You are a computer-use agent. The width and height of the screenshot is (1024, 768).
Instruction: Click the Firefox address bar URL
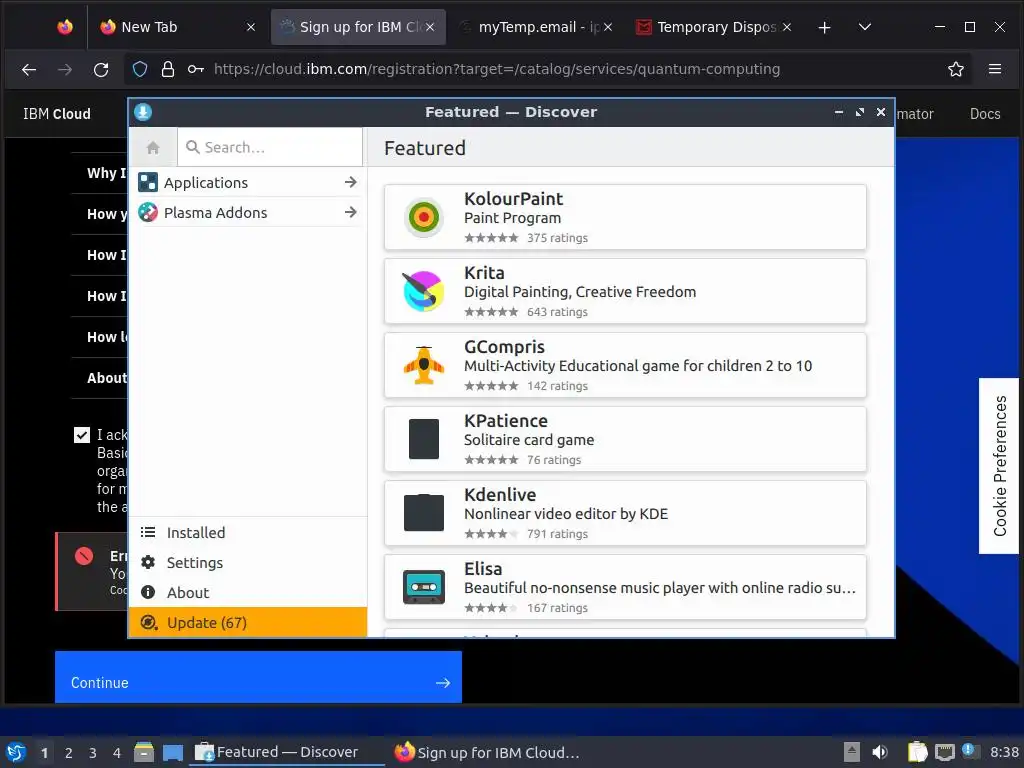pyautogui.click(x=496, y=69)
